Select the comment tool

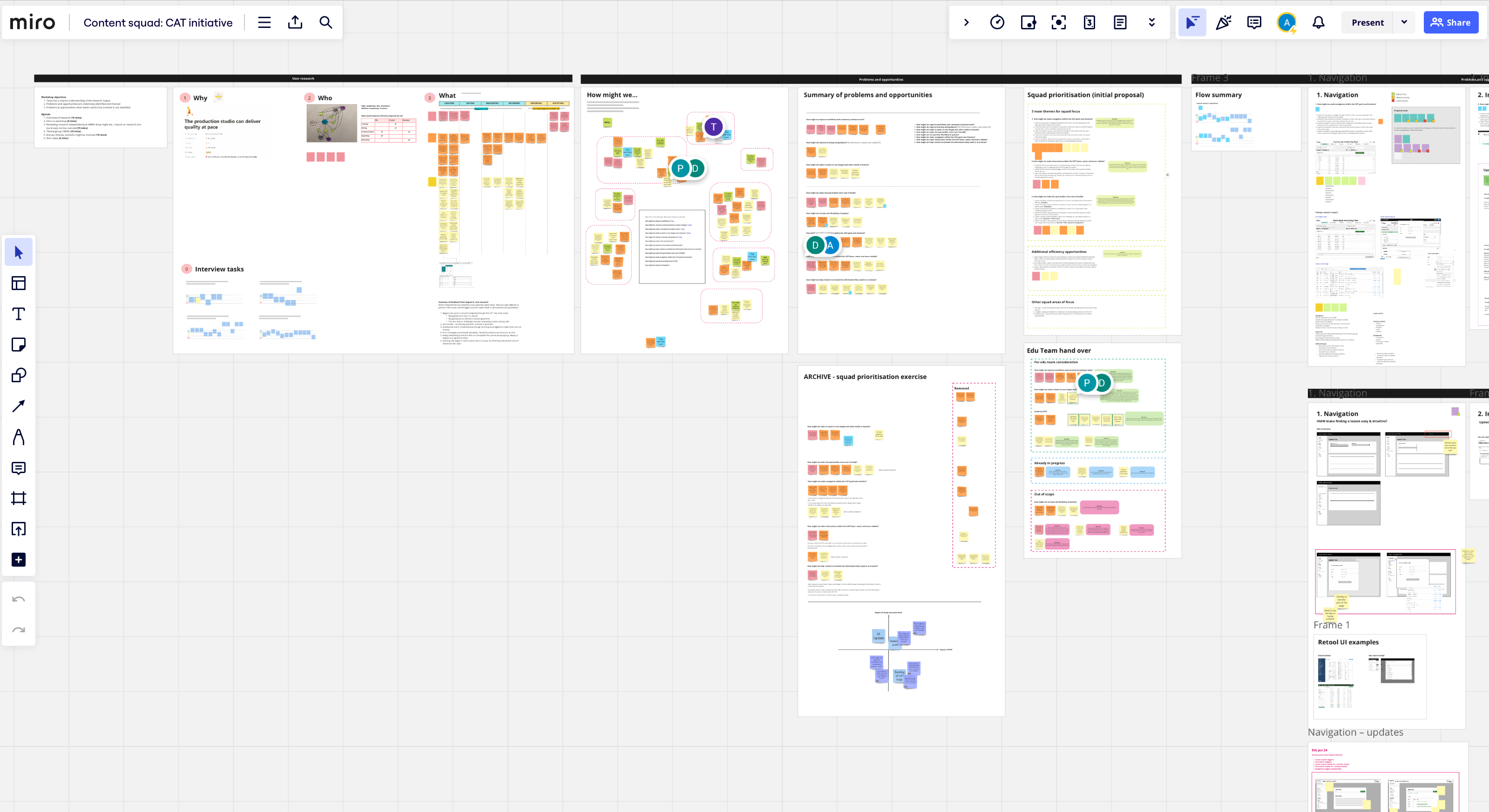pyautogui.click(x=18, y=467)
